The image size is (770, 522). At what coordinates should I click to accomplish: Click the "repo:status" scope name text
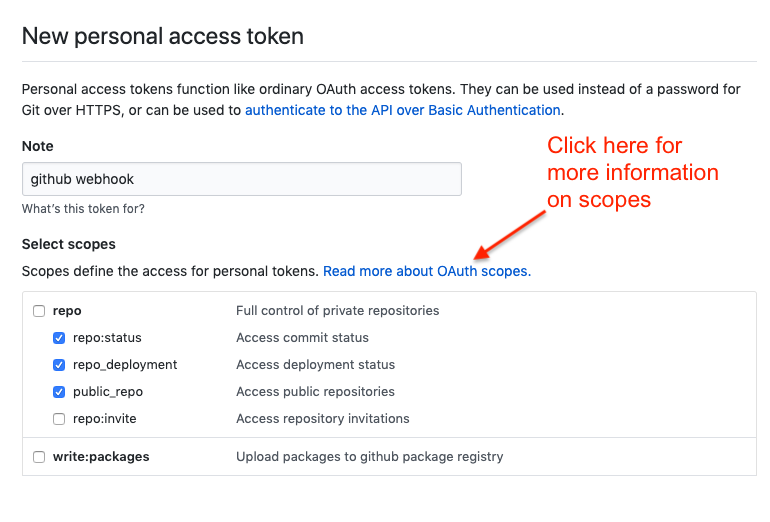(x=106, y=338)
